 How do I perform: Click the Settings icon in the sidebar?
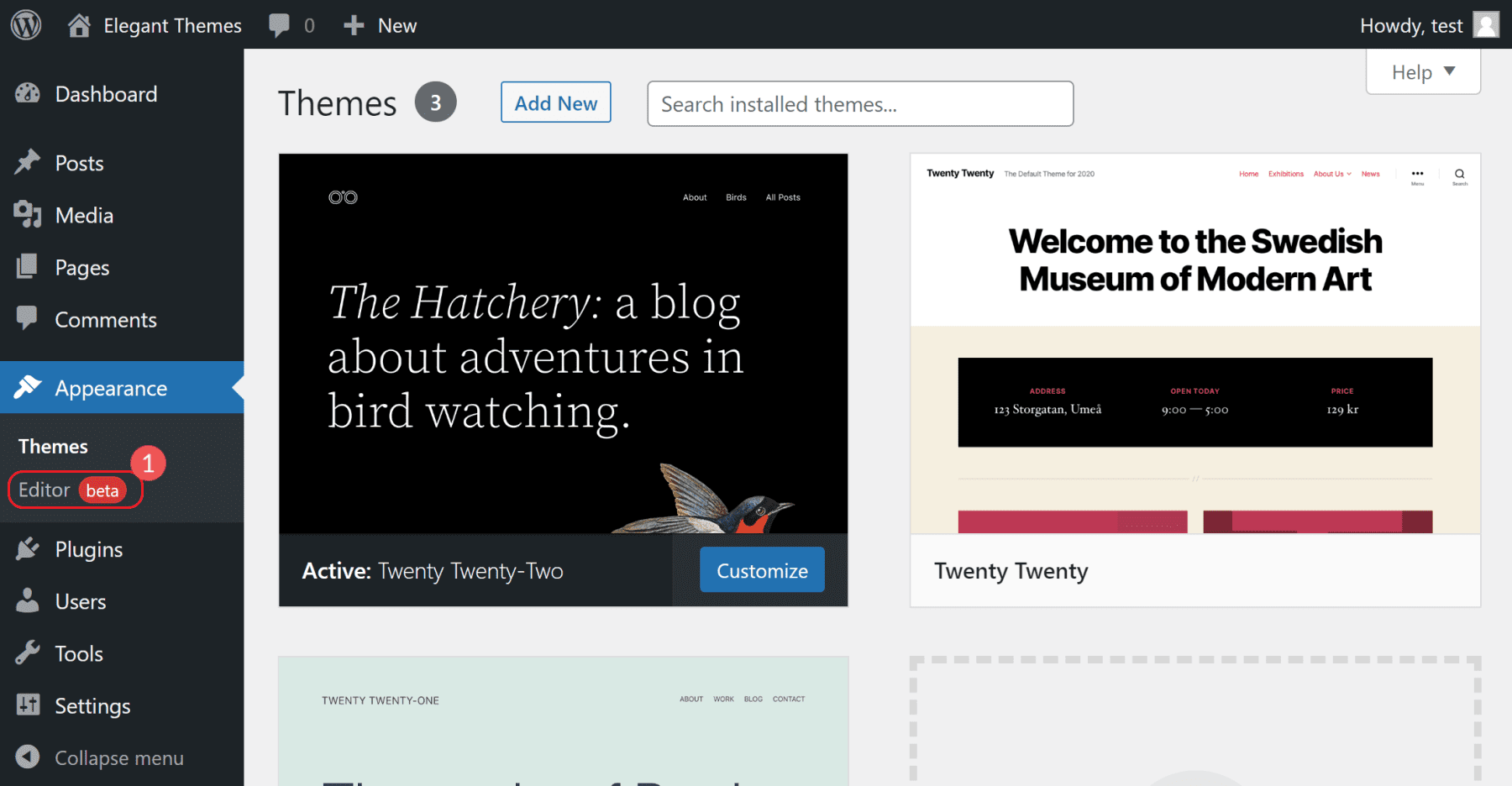click(x=27, y=705)
